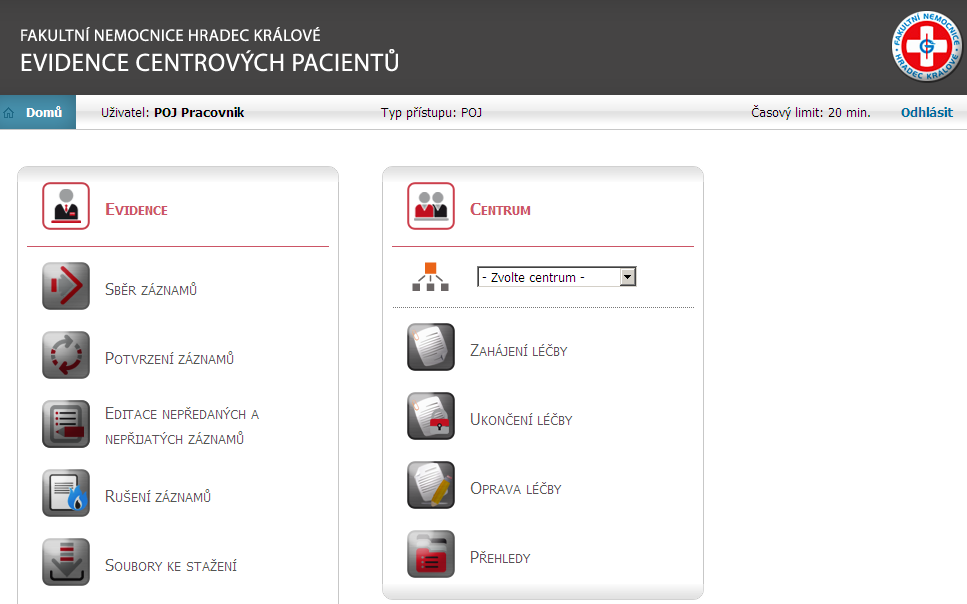Click the Editace nepředaných záznamů list icon

(x=66, y=424)
